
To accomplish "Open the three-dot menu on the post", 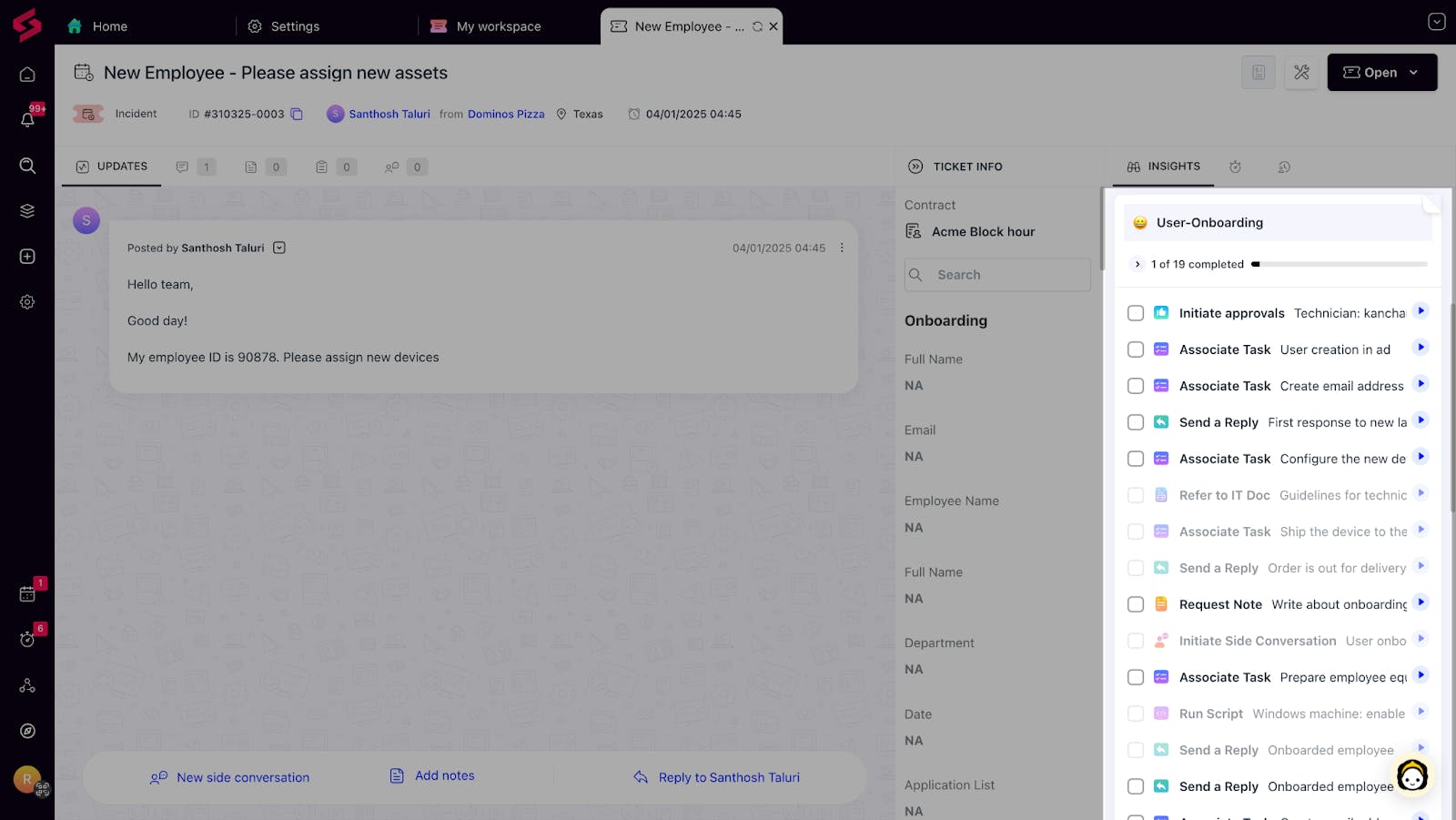I will click(842, 248).
